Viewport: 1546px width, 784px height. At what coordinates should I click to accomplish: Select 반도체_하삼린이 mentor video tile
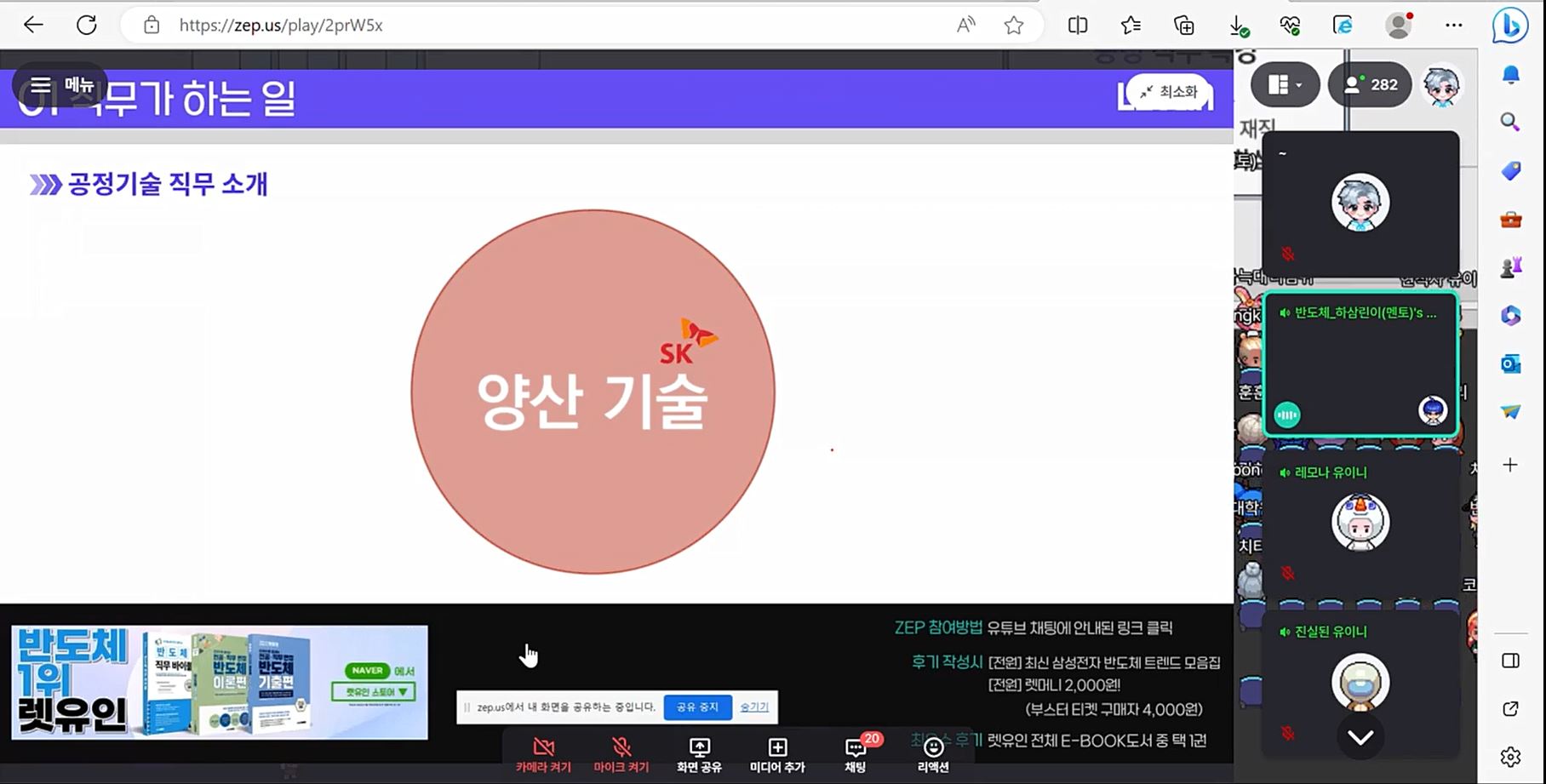(1360, 366)
